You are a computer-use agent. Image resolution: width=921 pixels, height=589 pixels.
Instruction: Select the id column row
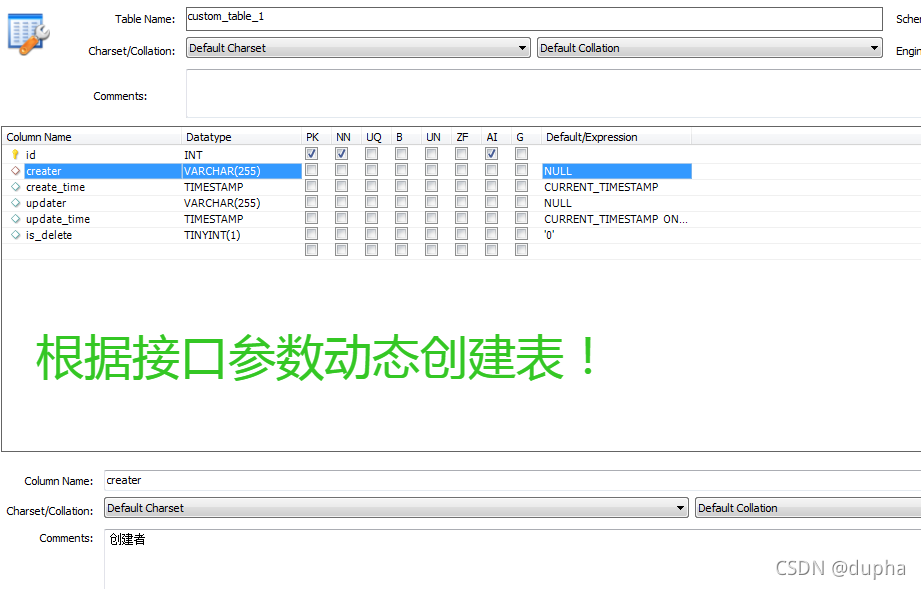(31, 155)
